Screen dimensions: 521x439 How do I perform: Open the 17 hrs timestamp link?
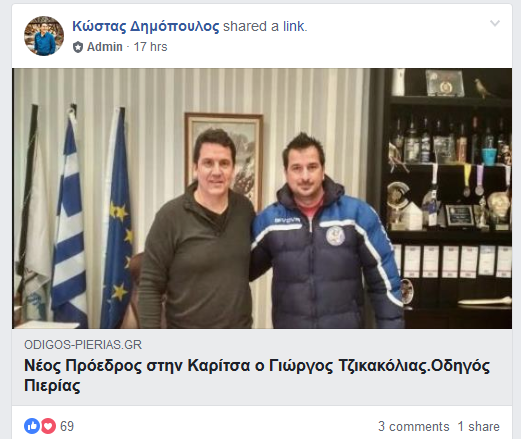[150, 47]
